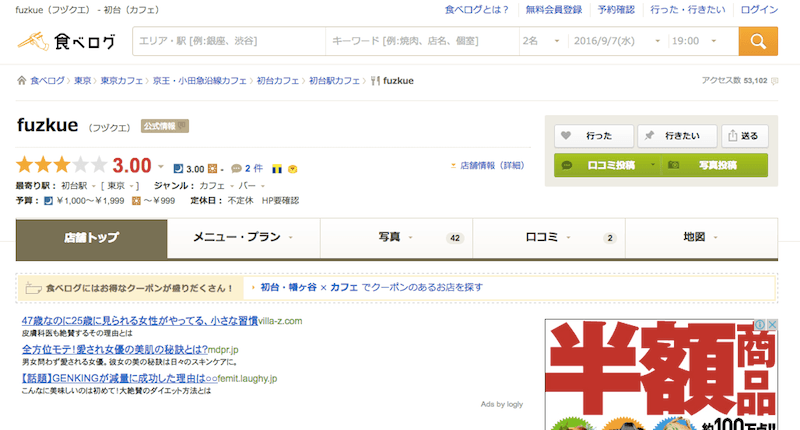Click the 行った heart button
The image size is (800, 430).
(594, 136)
